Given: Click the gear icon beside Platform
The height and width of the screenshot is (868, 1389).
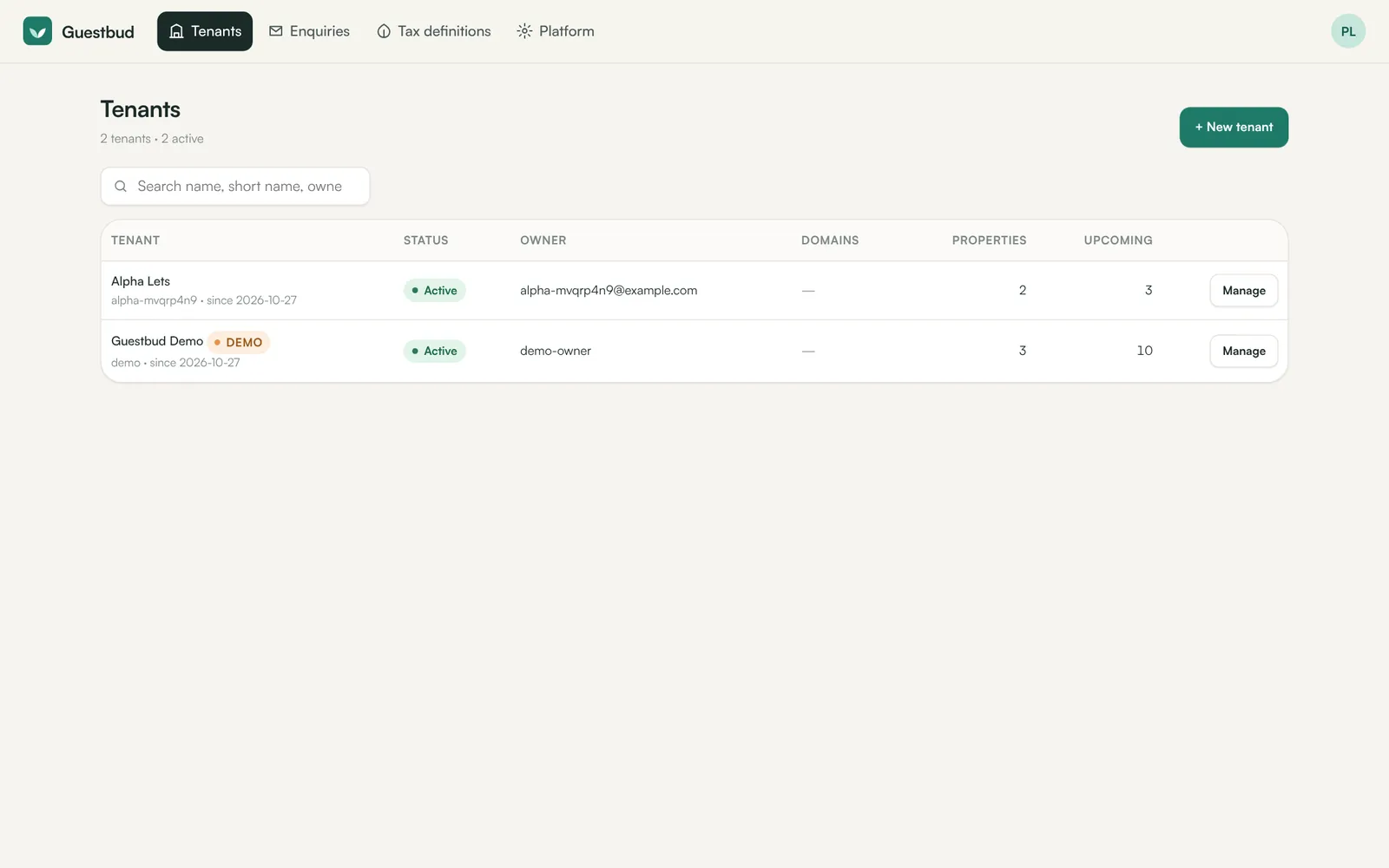Looking at the screenshot, I should coord(524,31).
